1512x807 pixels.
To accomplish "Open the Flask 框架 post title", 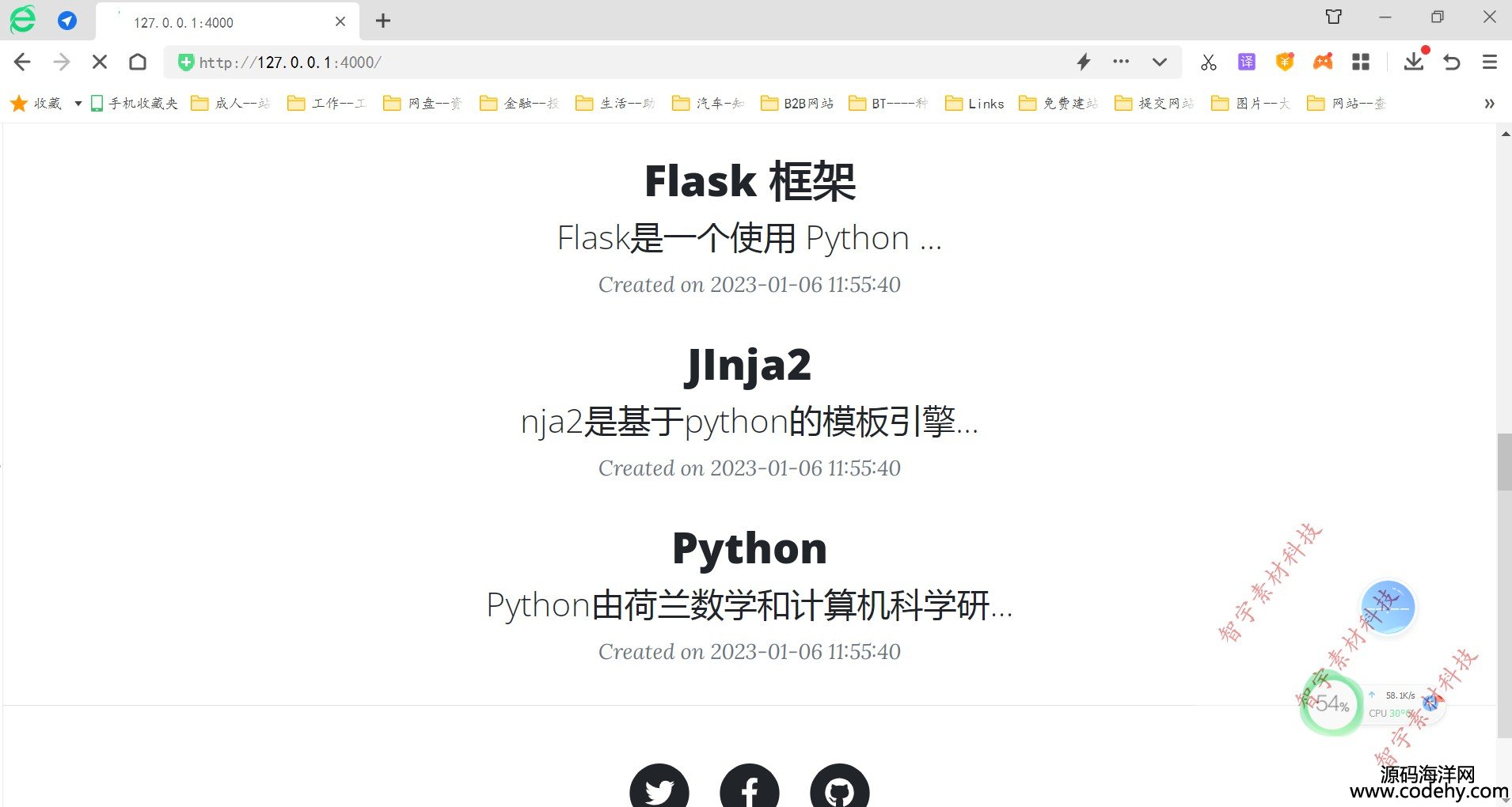I will pyautogui.click(x=750, y=181).
